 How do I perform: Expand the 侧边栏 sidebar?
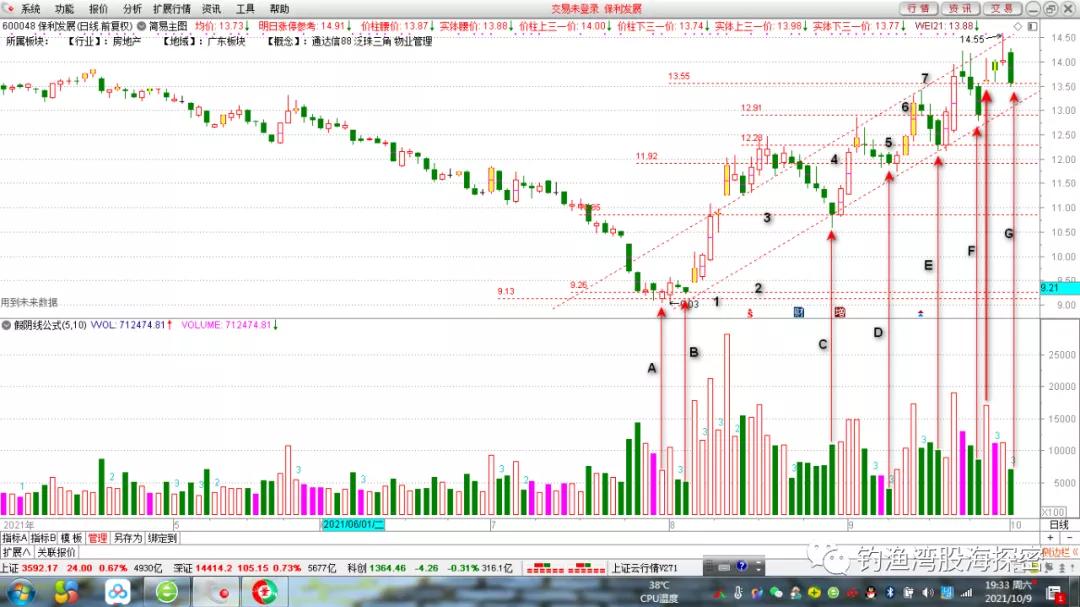click(x=1057, y=551)
